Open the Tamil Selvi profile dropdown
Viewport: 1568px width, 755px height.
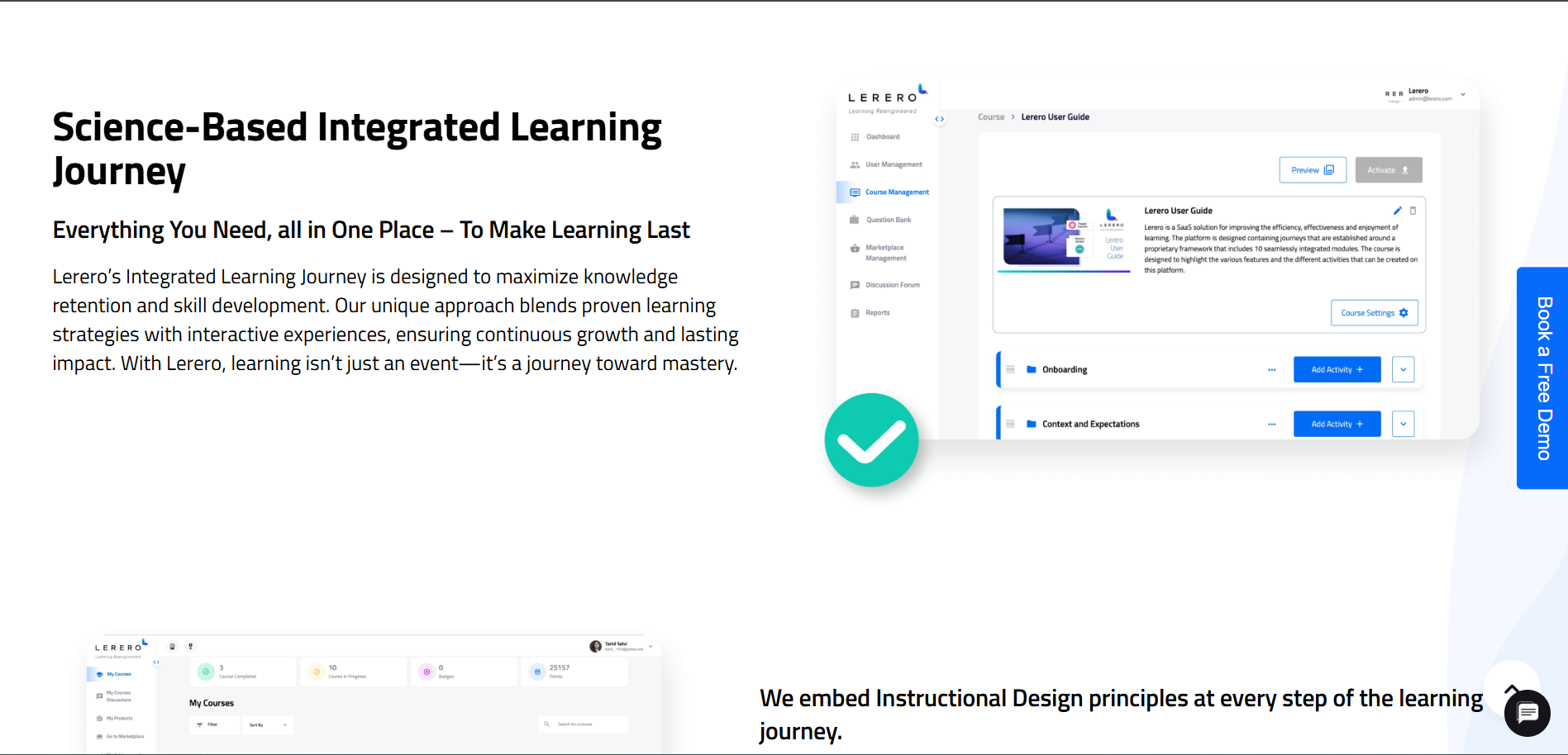pyautogui.click(x=651, y=646)
